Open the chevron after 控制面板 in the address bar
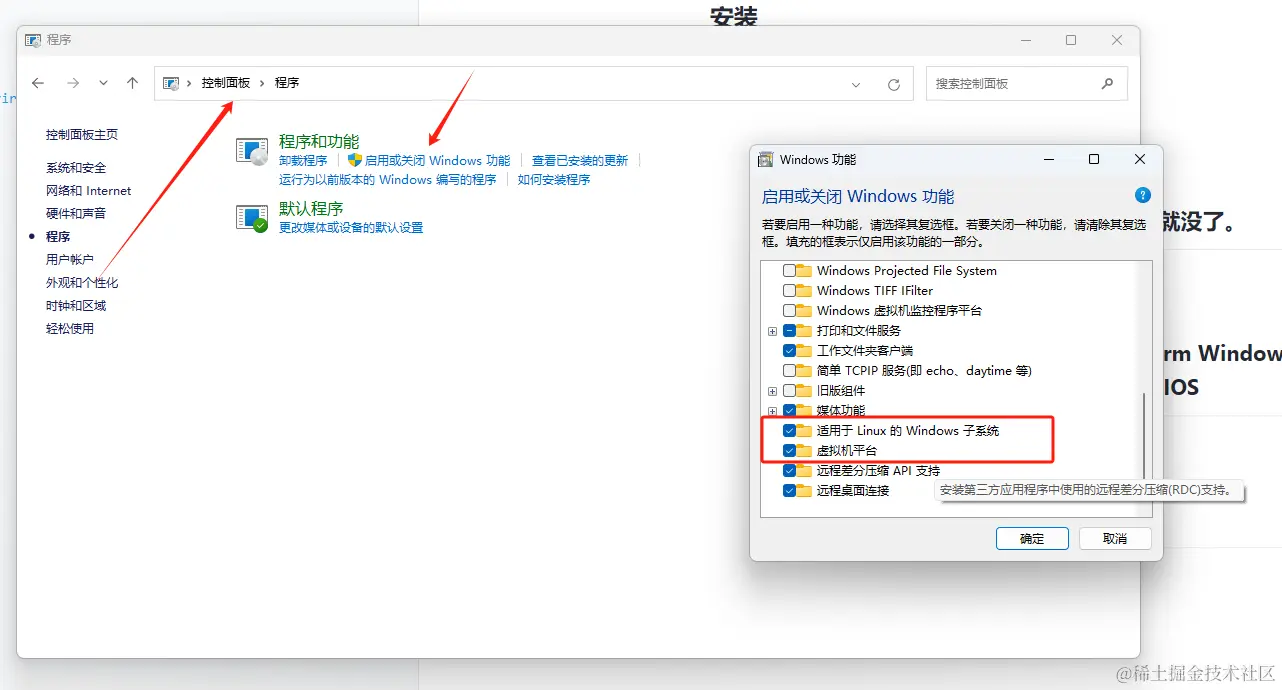 263,83
